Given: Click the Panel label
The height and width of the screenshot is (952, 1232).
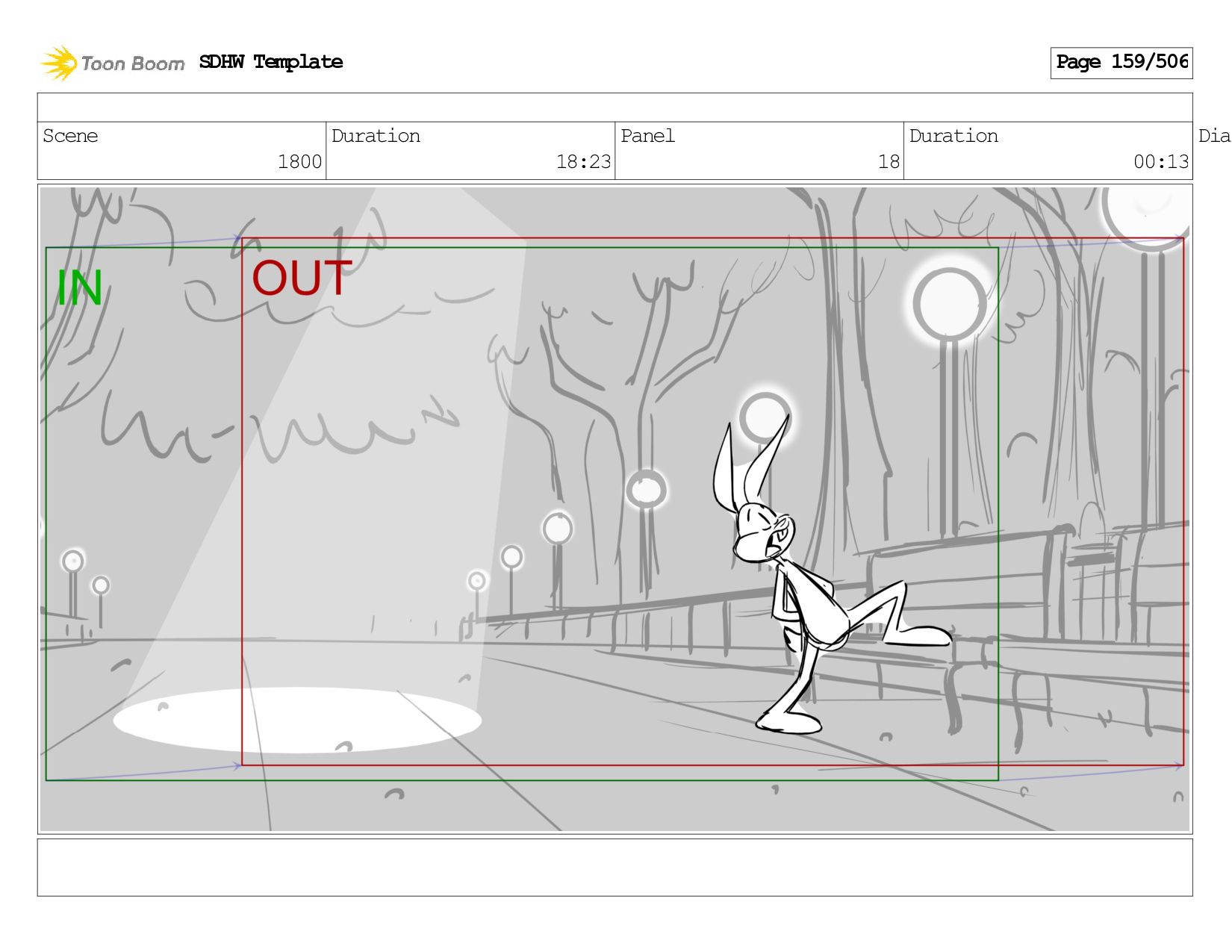Looking at the screenshot, I should 647,136.
